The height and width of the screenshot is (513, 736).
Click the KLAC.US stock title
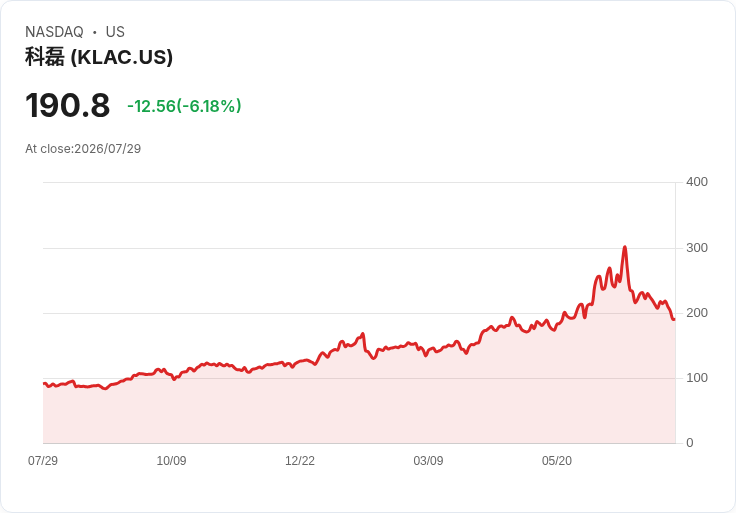tap(99, 57)
